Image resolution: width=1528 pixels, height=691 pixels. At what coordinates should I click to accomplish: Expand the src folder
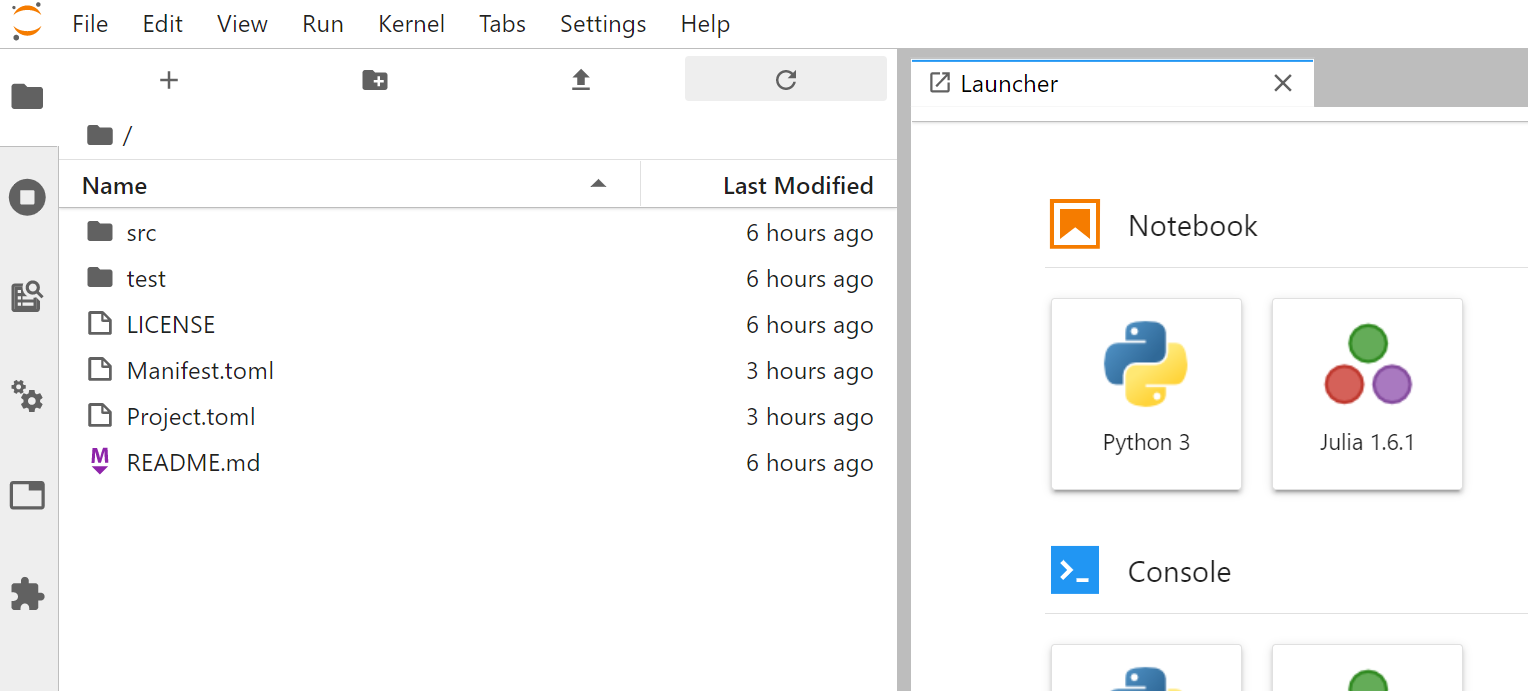click(x=141, y=233)
